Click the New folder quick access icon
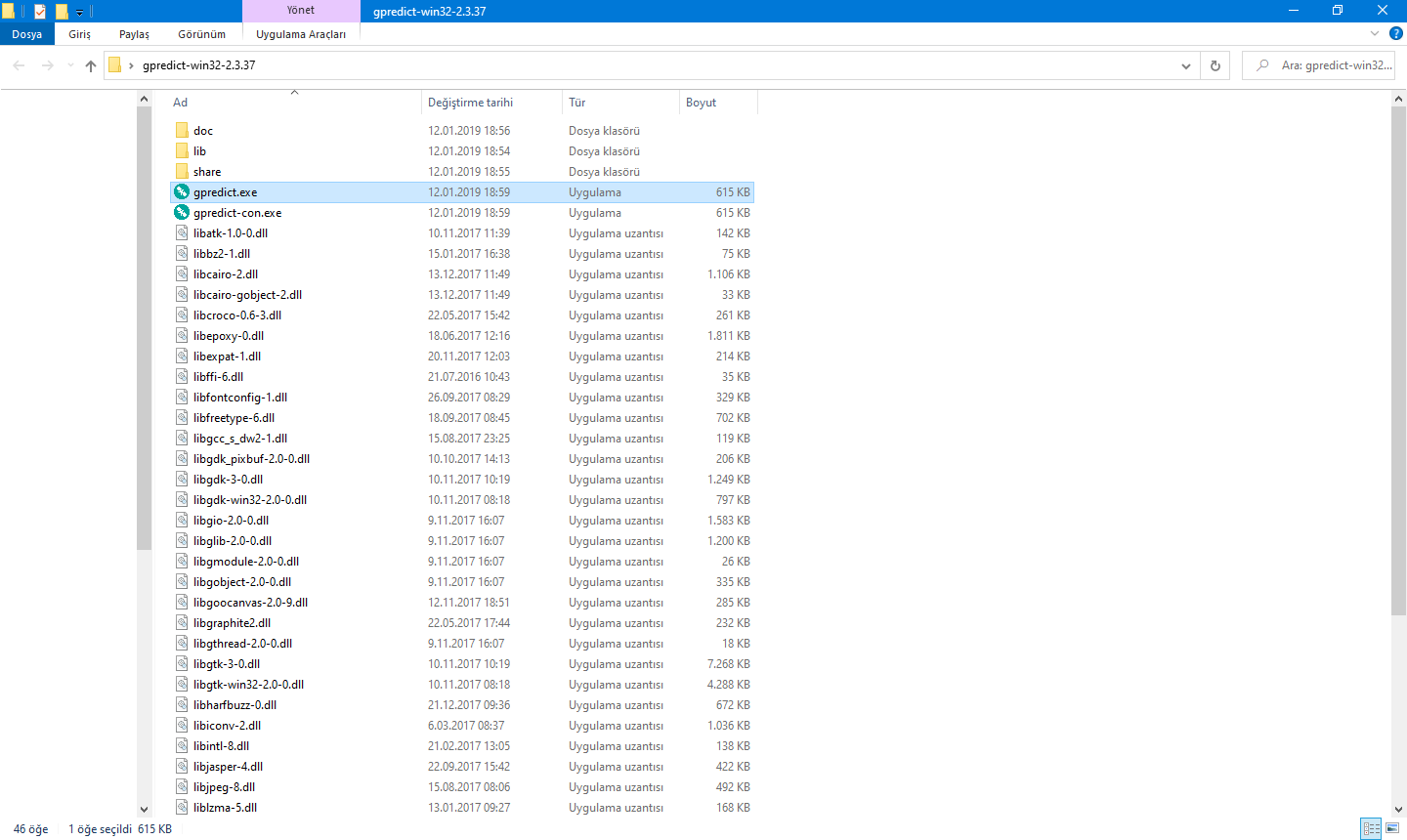 point(62,12)
